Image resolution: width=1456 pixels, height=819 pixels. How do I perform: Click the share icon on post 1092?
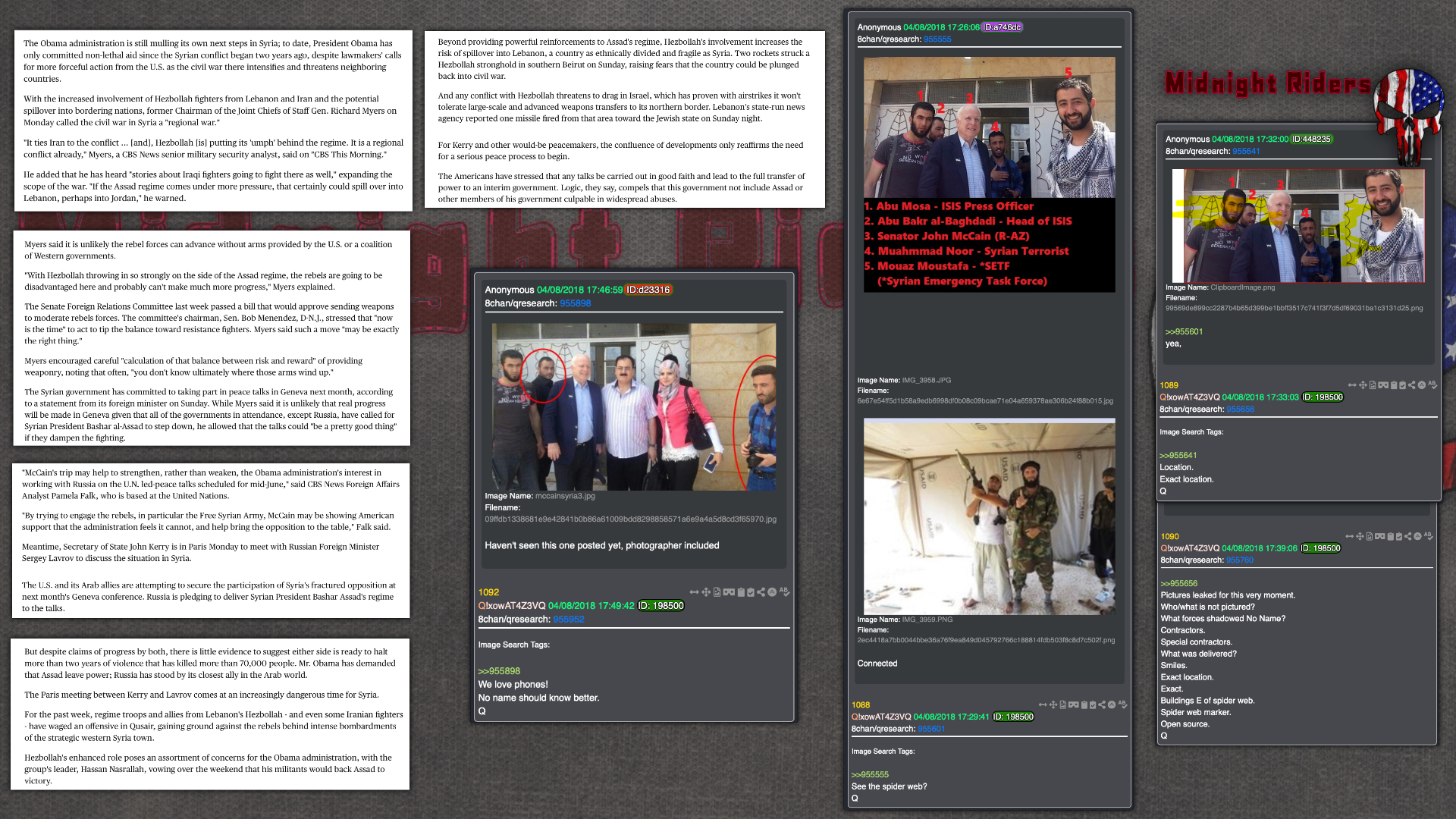[761, 591]
